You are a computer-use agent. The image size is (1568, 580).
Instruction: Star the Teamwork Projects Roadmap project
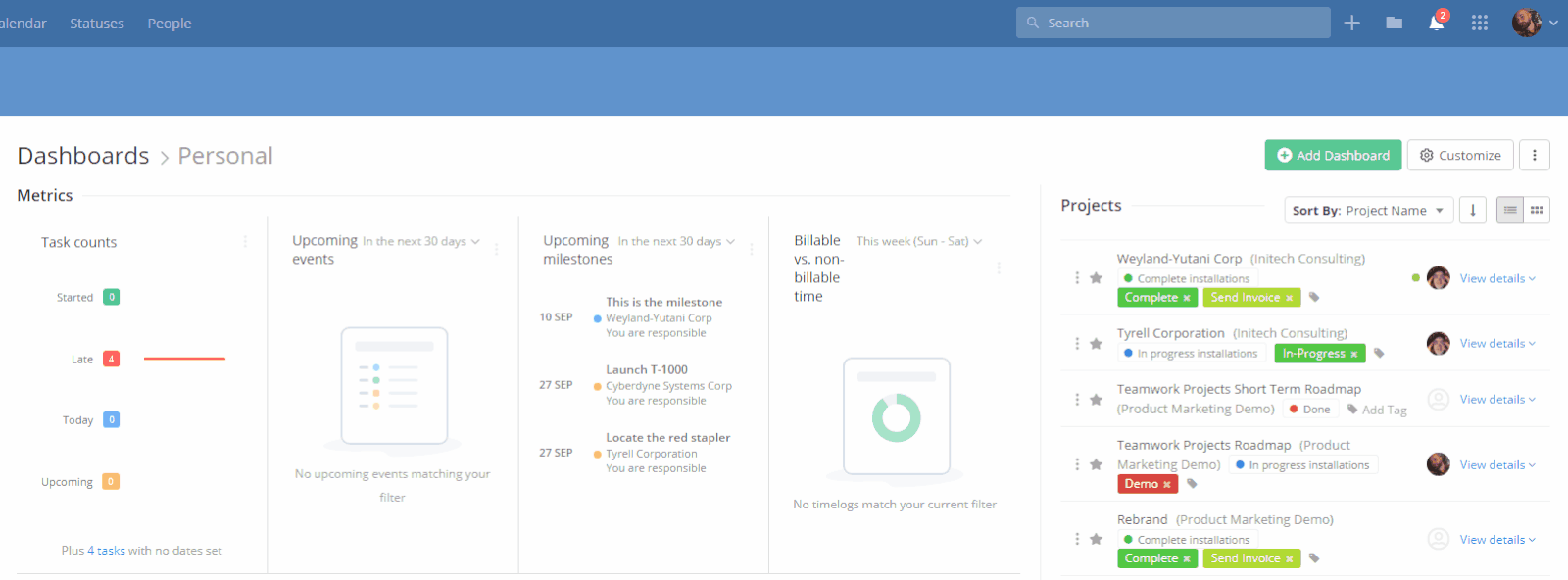click(1096, 464)
